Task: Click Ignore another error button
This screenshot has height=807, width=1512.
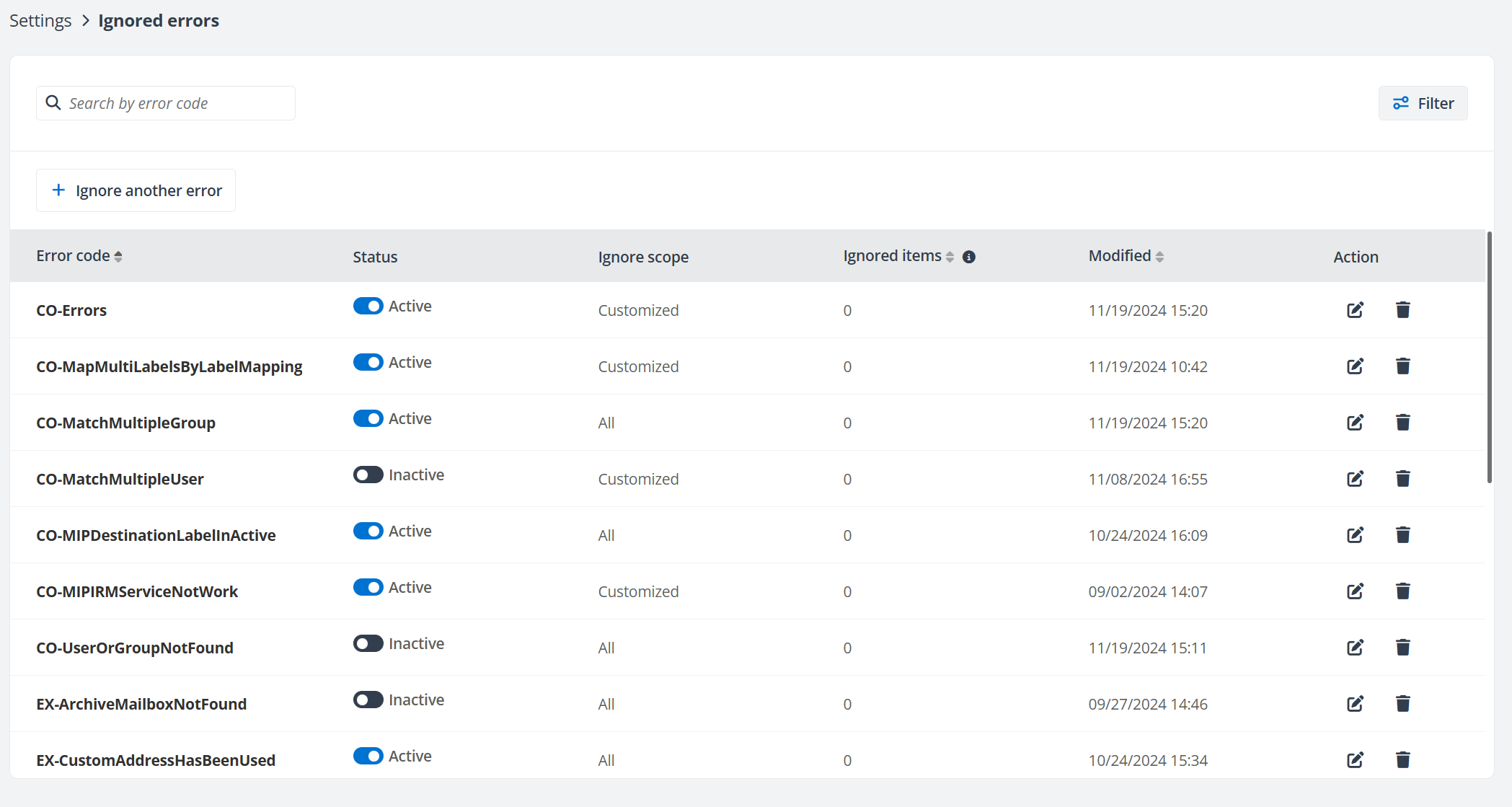Action: point(136,190)
